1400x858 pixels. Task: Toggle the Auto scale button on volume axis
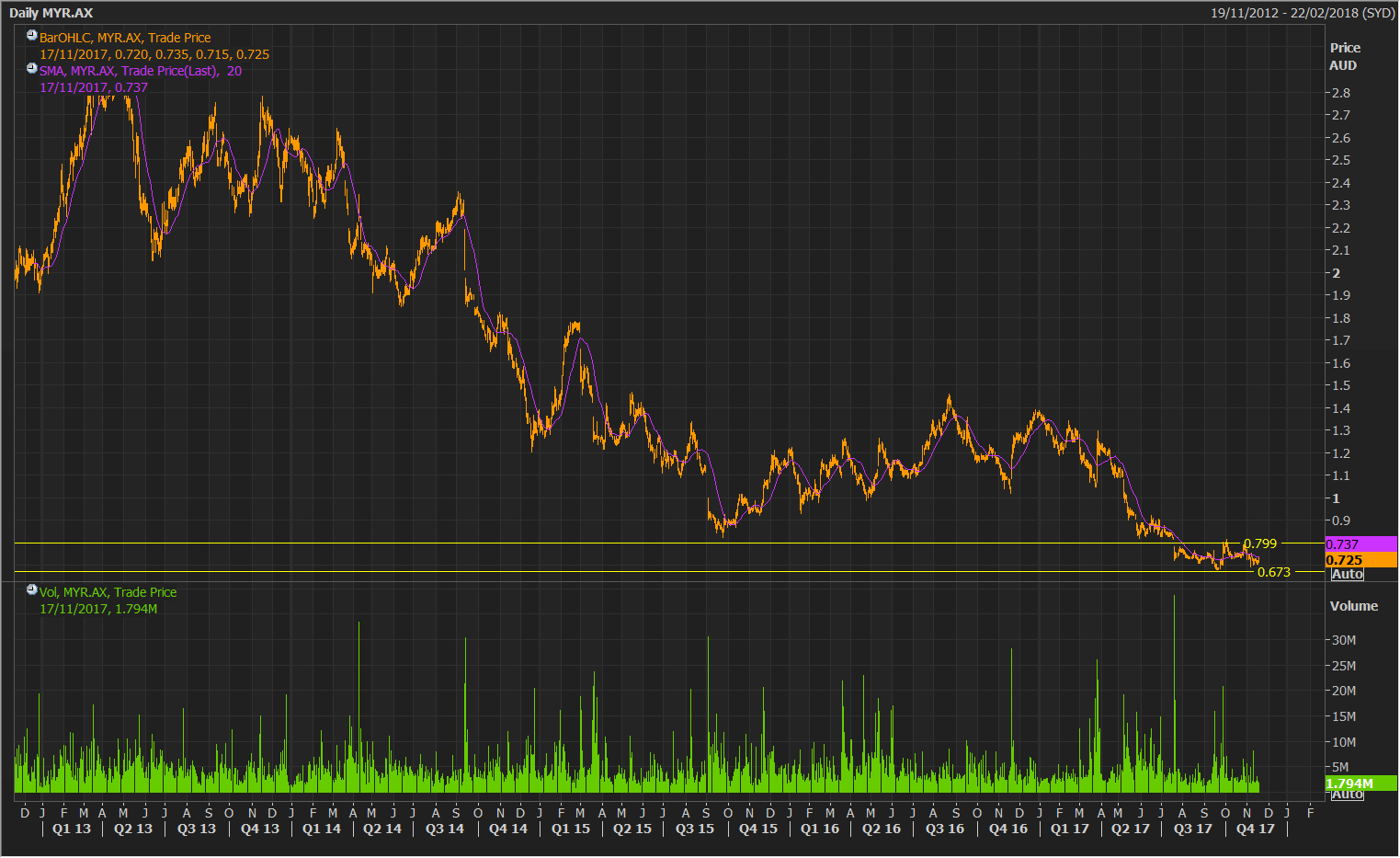click(1347, 795)
